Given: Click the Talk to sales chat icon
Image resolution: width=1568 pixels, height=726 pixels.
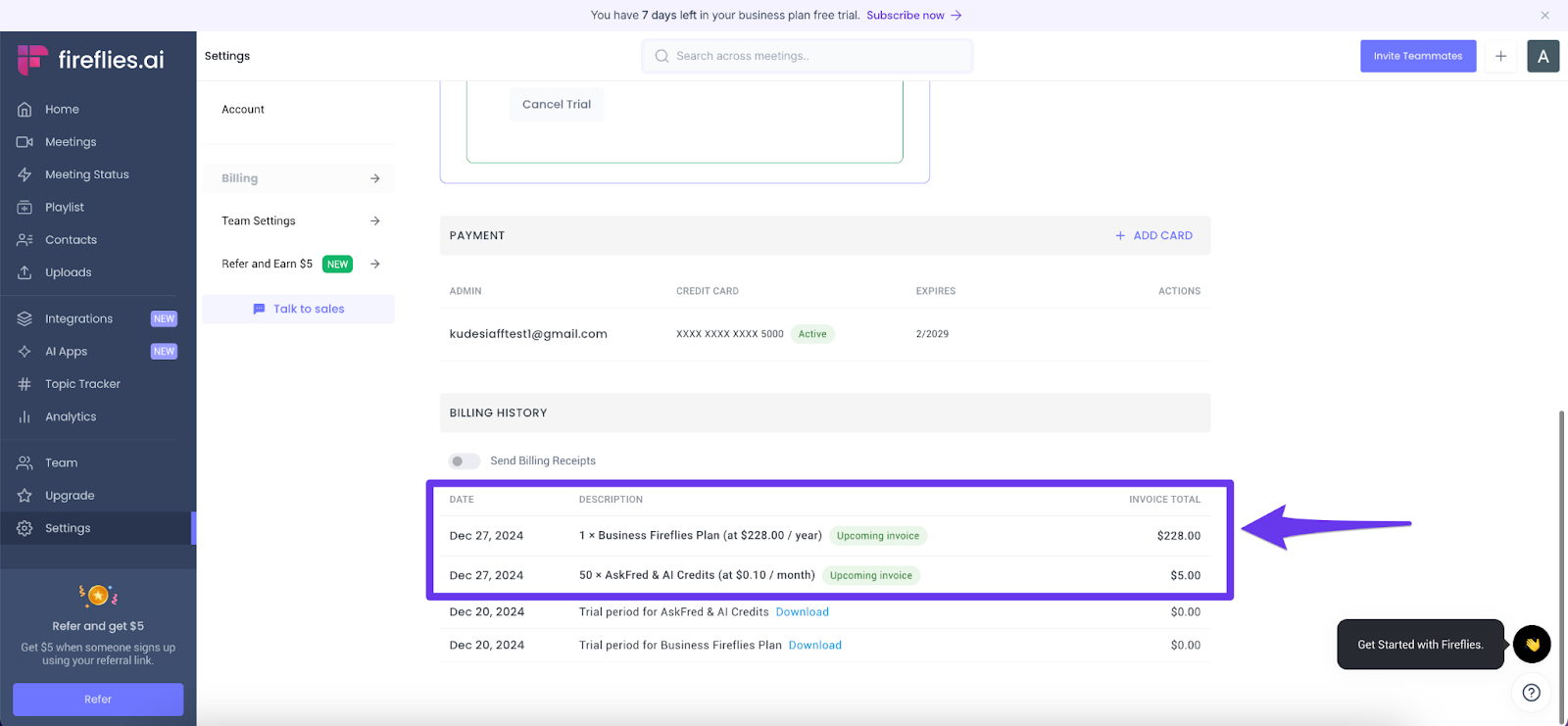Looking at the screenshot, I should [x=259, y=309].
